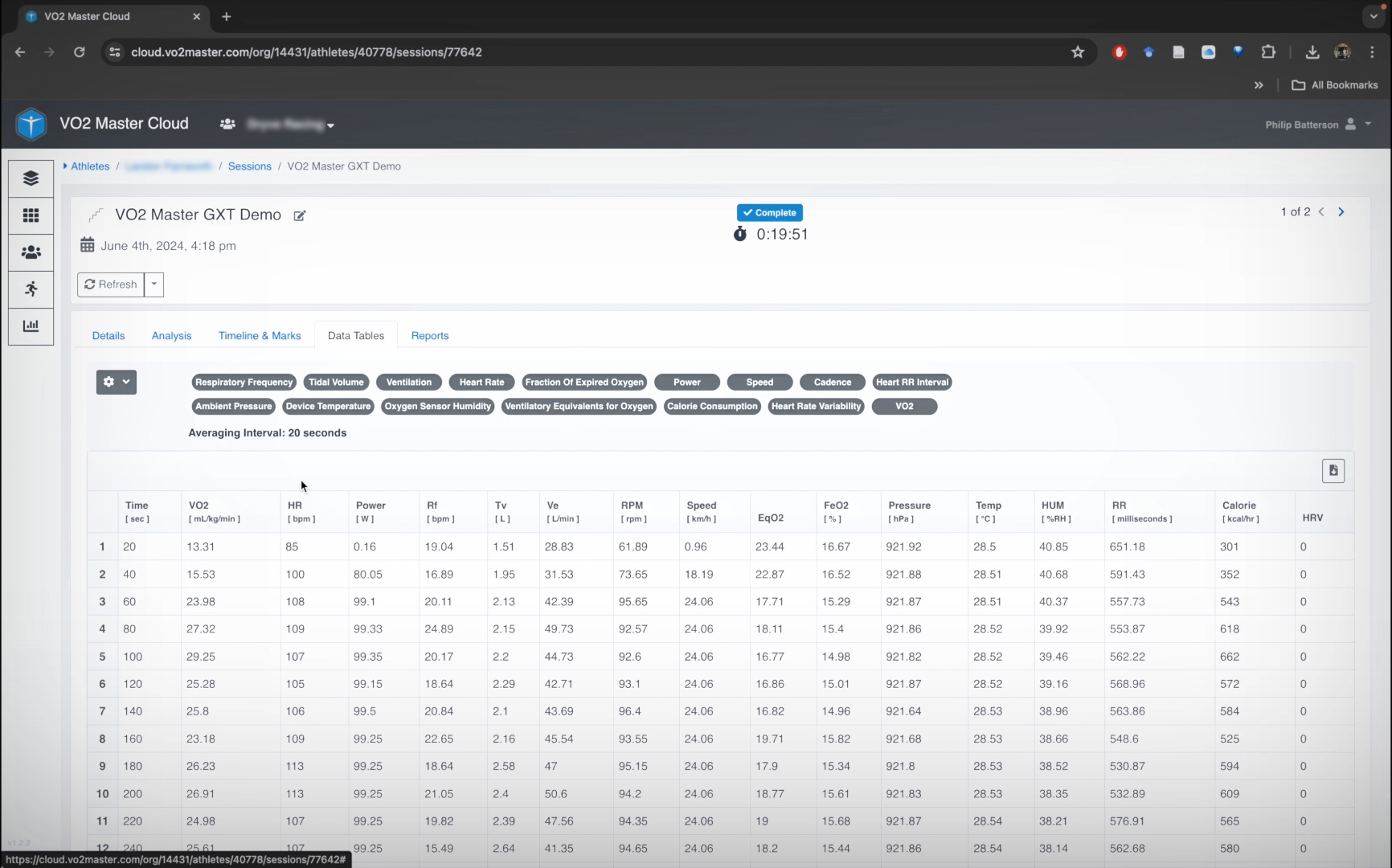This screenshot has height=868, width=1392.
Task: Toggle the Ambient Pressure pill
Action: 234,407
